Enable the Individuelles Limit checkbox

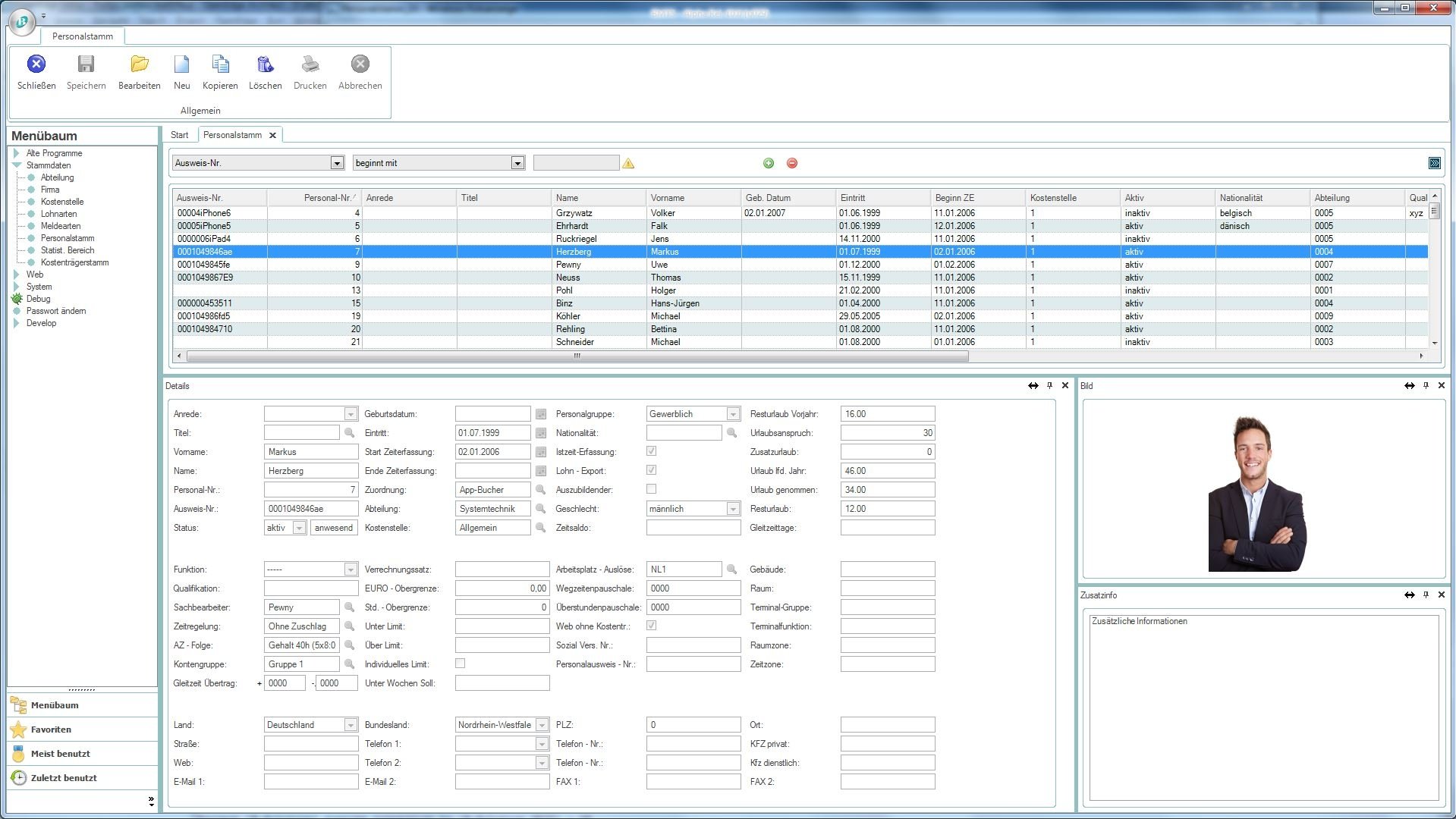tap(460, 664)
